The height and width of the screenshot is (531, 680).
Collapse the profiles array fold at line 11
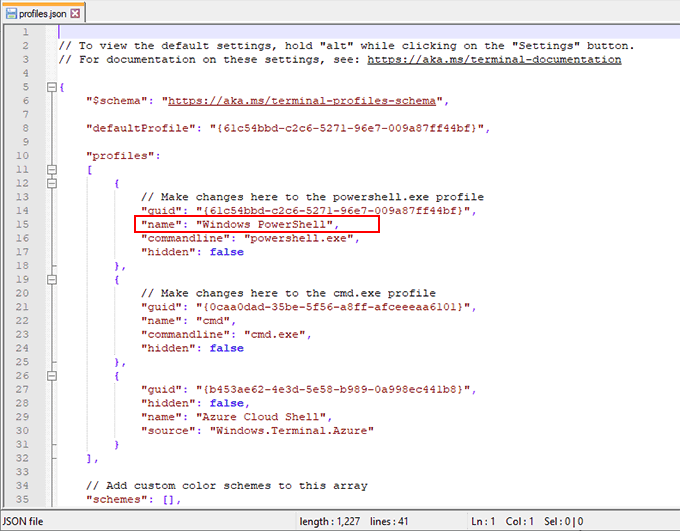51,170
